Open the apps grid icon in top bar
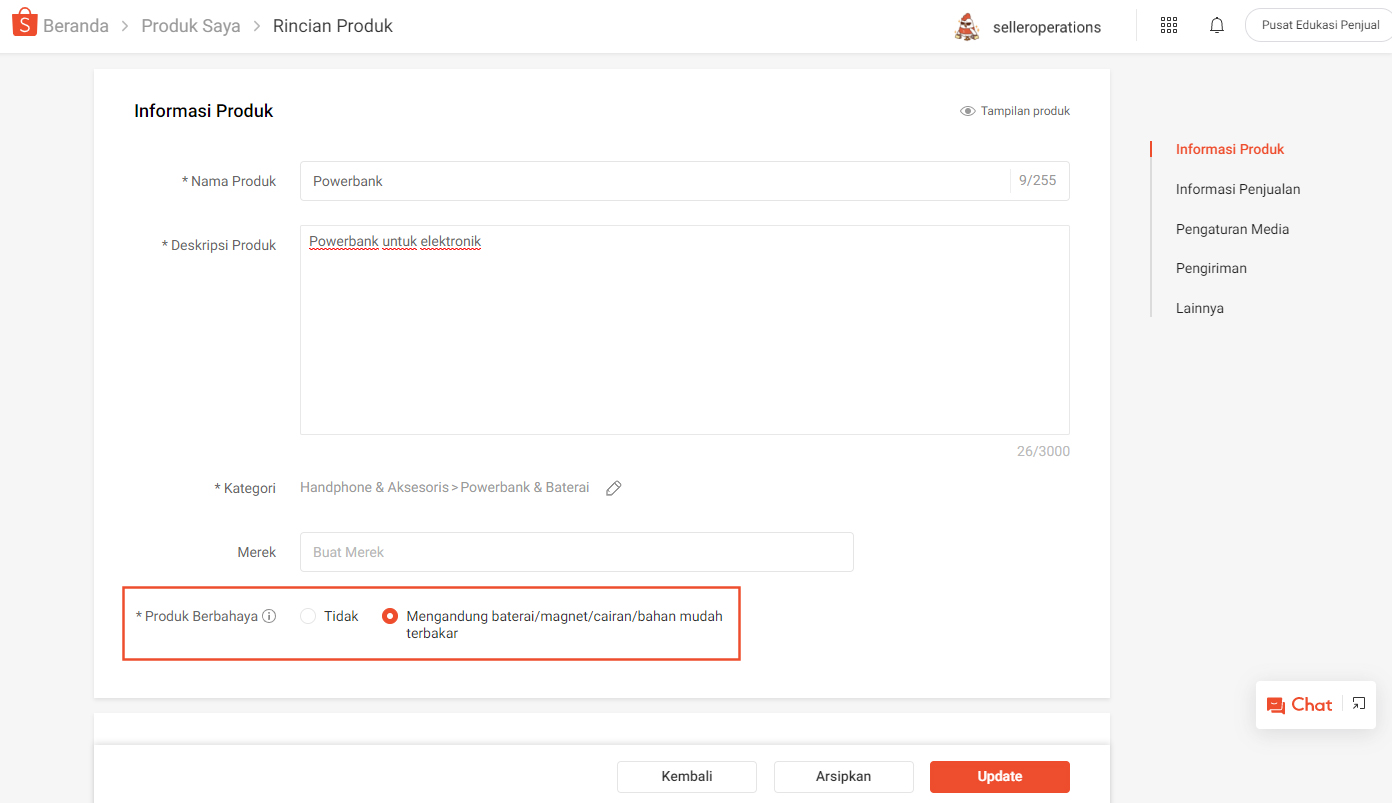The image size is (1392, 803). (x=1168, y=25)
